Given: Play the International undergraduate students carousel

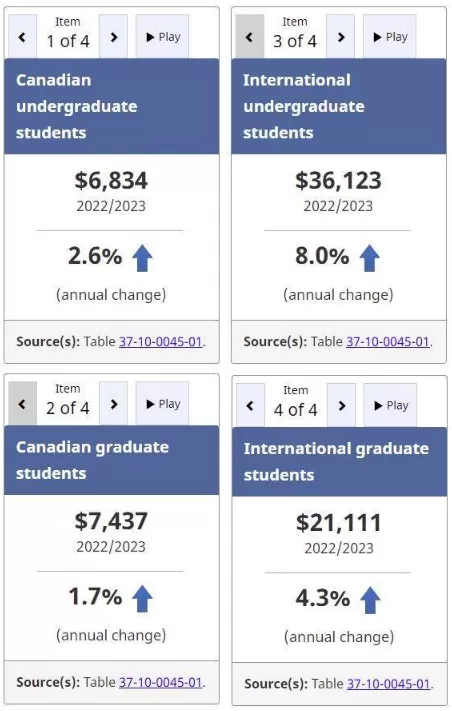Looking at the screenshot, I should 389,37.
